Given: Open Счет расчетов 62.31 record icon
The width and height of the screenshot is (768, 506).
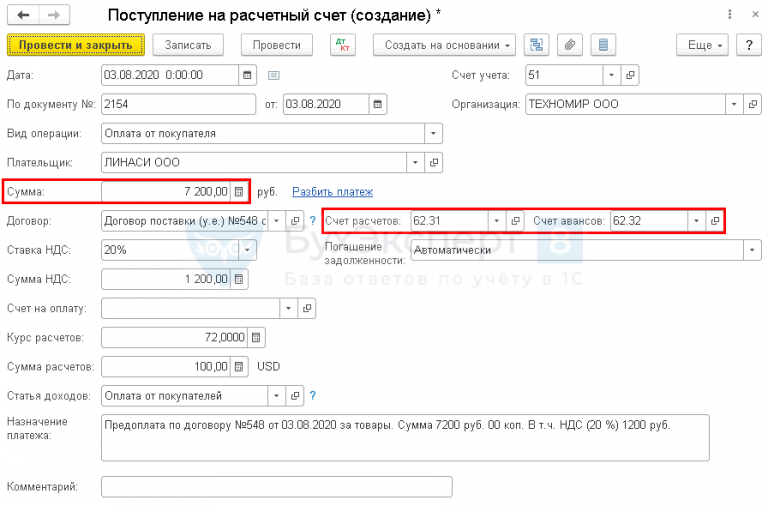Looking at the screenshot, I should (x=515, y=221).
